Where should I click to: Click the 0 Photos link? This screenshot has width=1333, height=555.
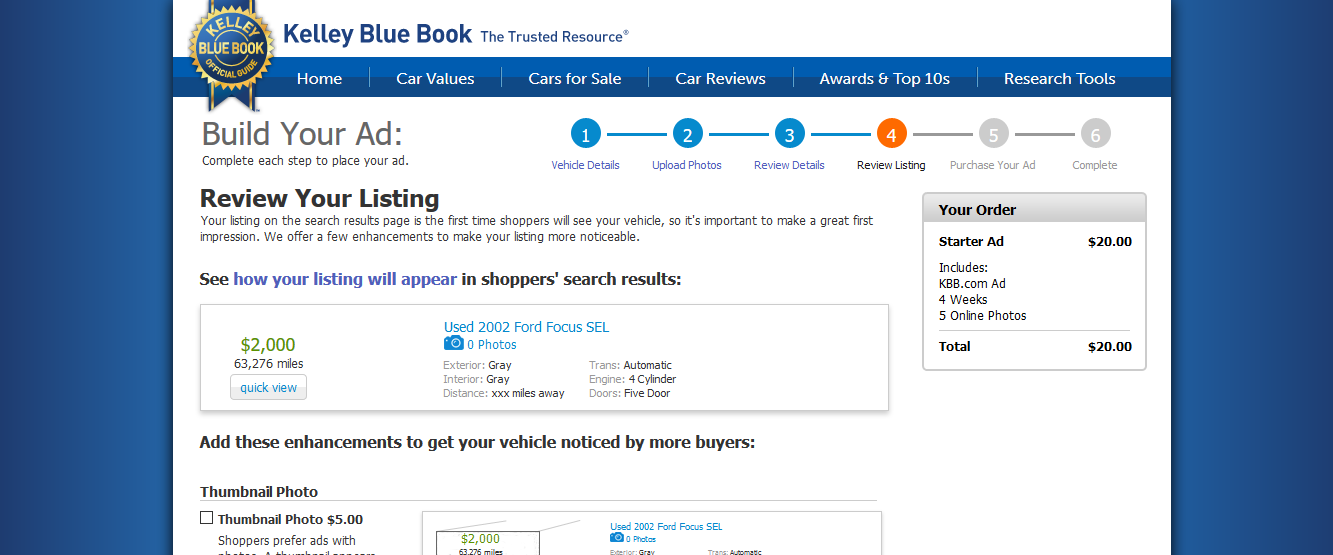[x=492, y=345]
